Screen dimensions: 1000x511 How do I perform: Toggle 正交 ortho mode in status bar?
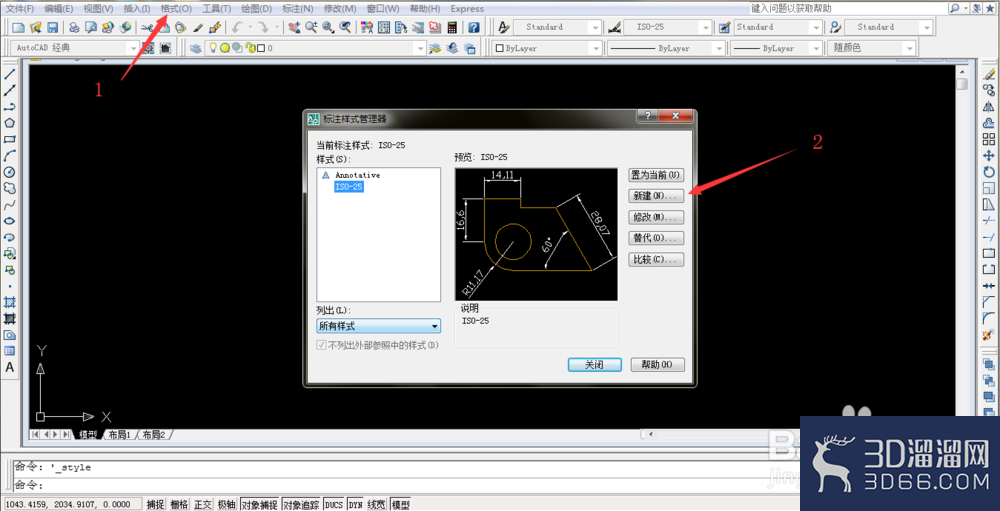(203, 505)
